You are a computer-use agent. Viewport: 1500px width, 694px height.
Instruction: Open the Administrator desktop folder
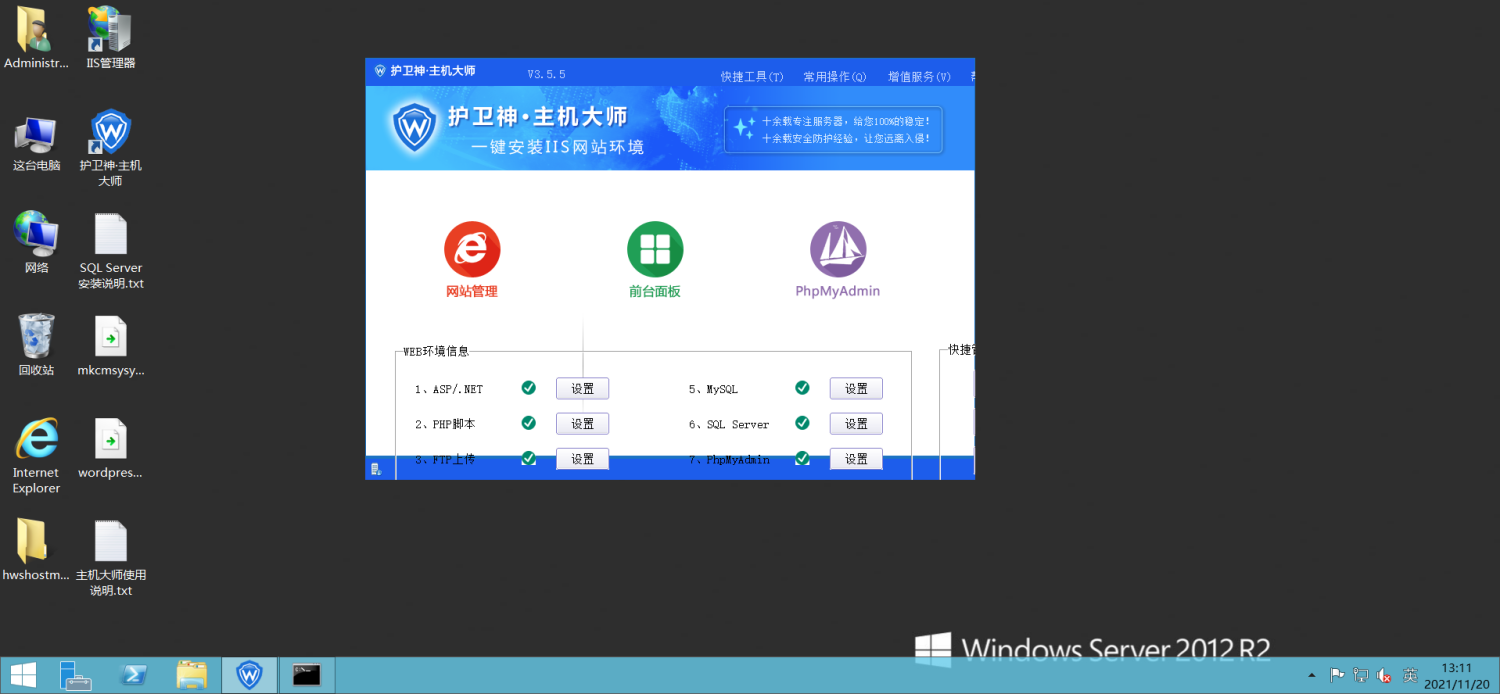click(x=36, y=39)
